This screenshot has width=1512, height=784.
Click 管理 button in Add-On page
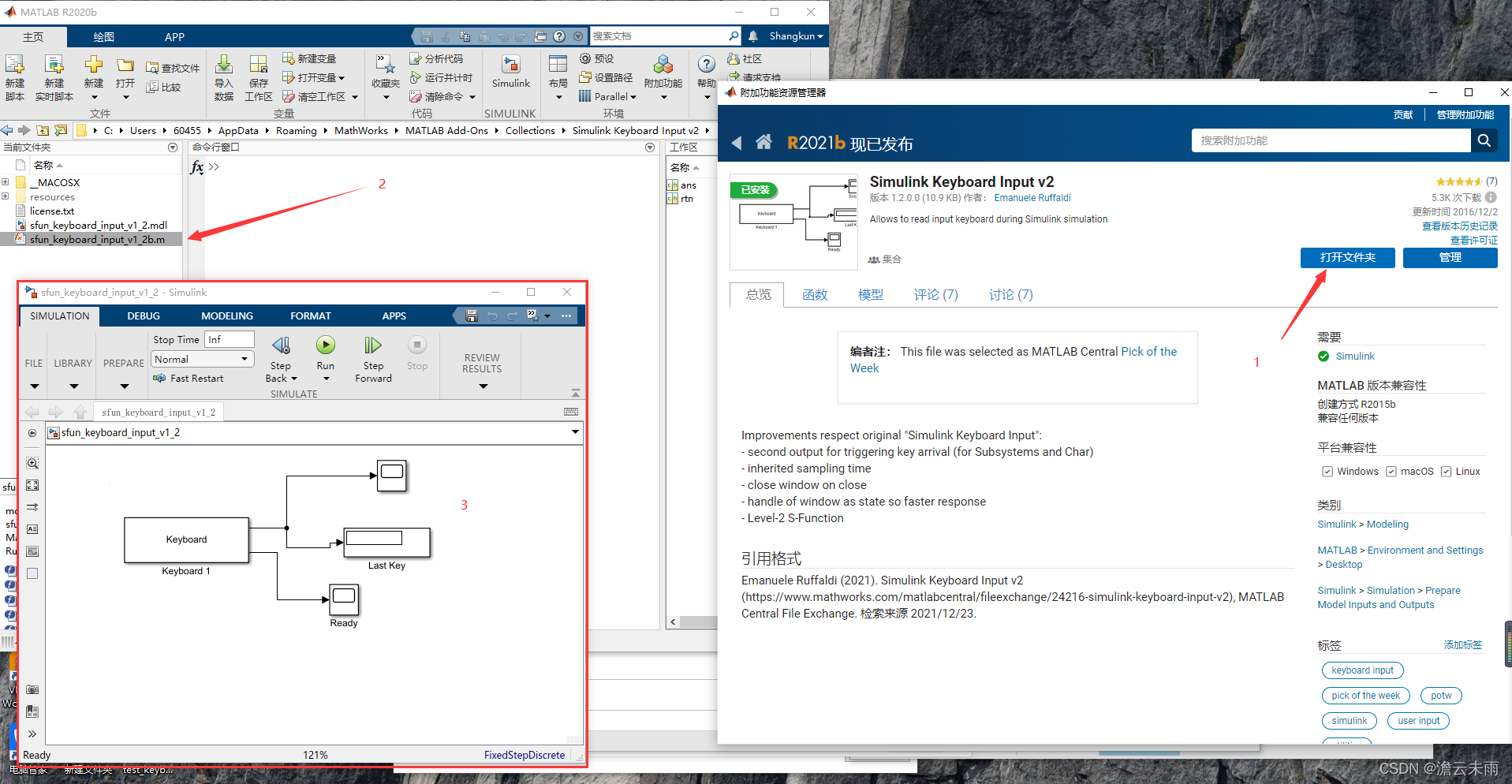point(1450,258)
